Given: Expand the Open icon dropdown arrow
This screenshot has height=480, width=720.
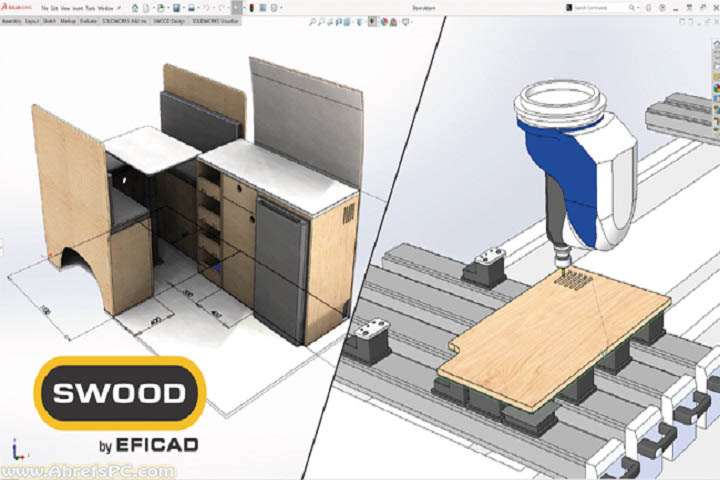Looking at the screenshot, I should pos(168,8).
